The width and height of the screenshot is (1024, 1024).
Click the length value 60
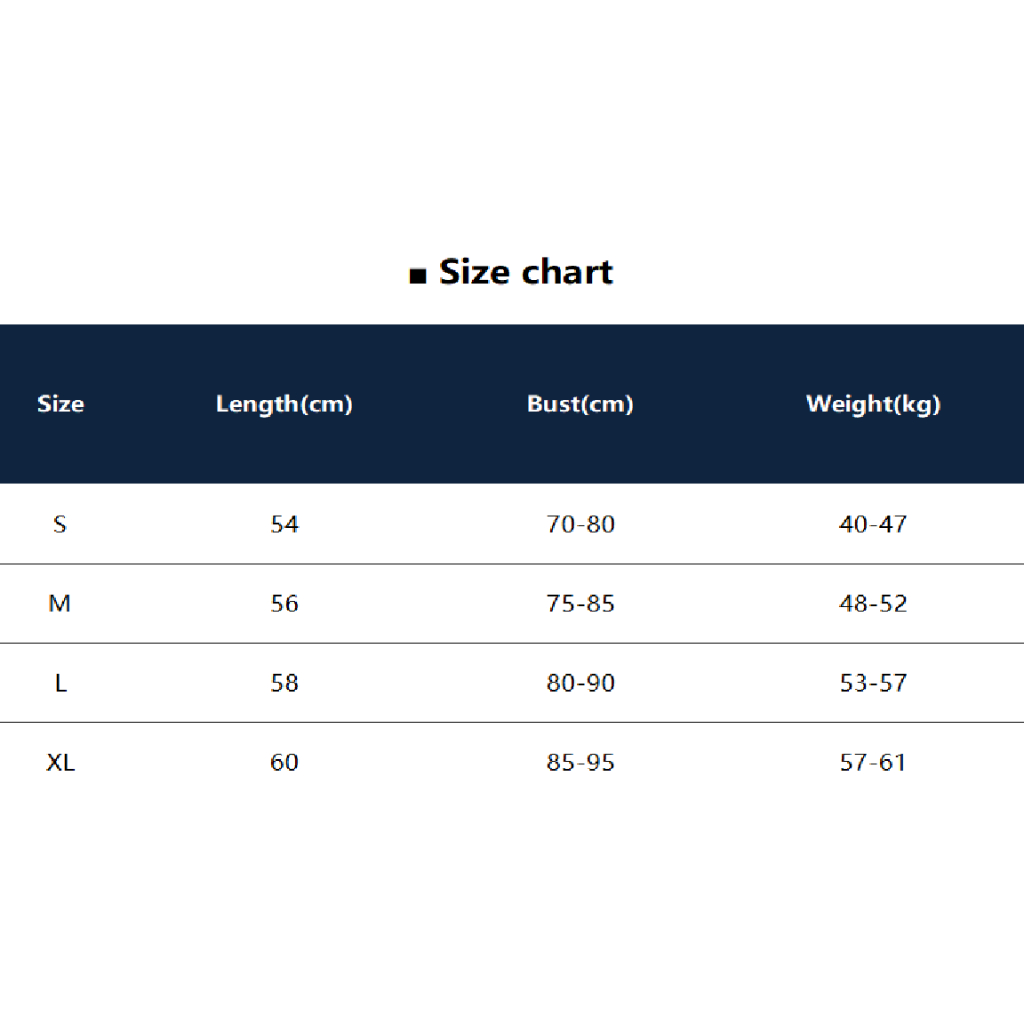tap(284, 763)
